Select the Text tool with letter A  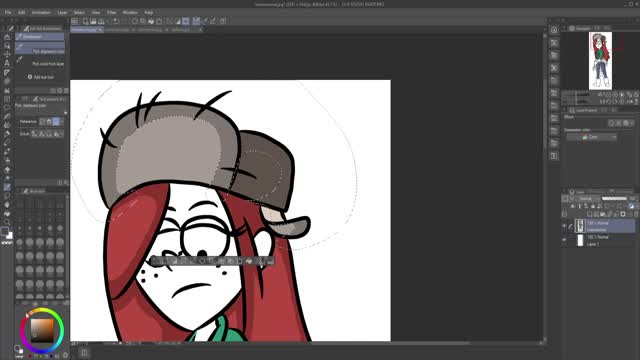coord(7,63)
